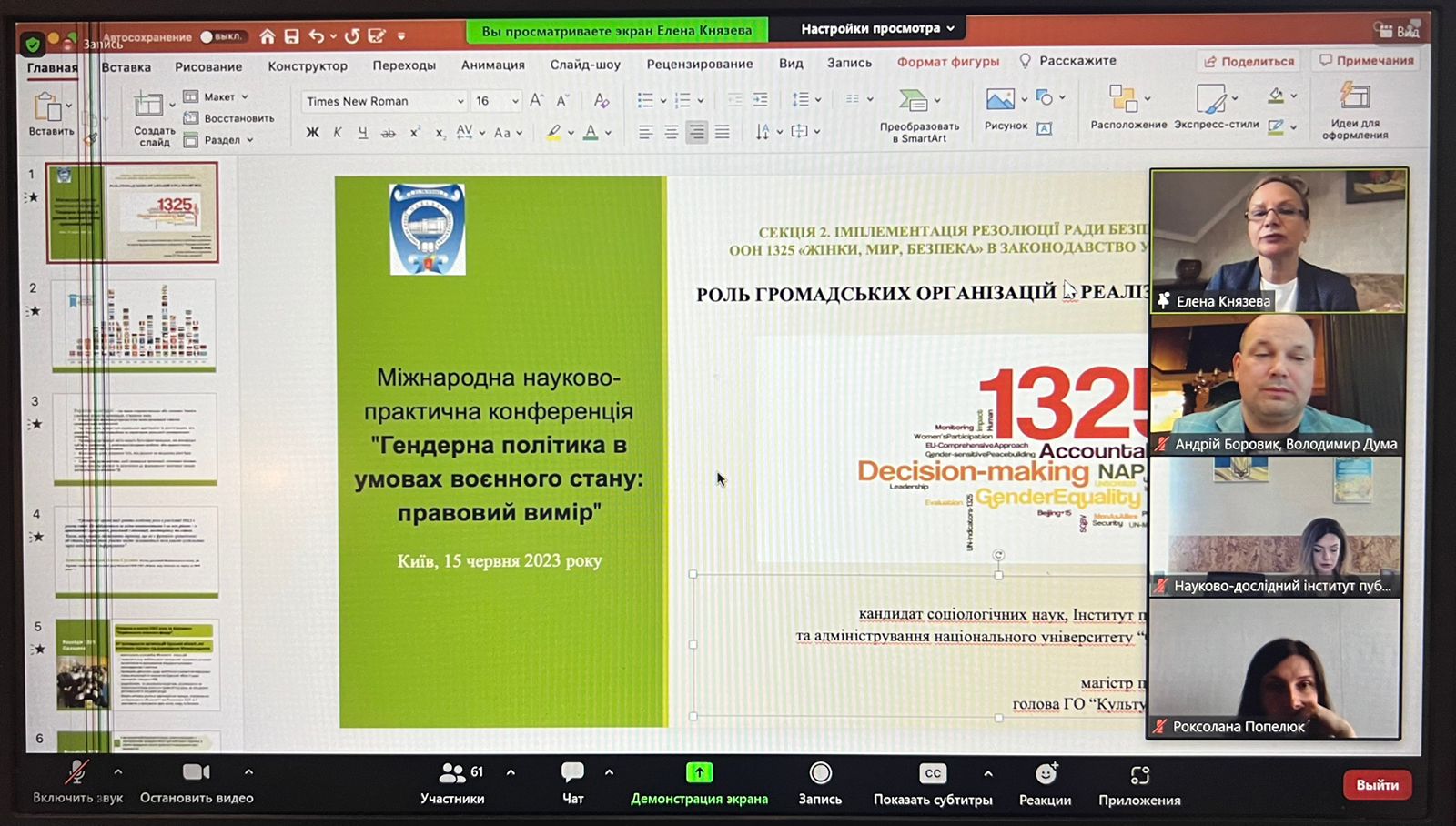Unmute with the Включить звук button
The image size is (1456, 826).
pos(77,783)
